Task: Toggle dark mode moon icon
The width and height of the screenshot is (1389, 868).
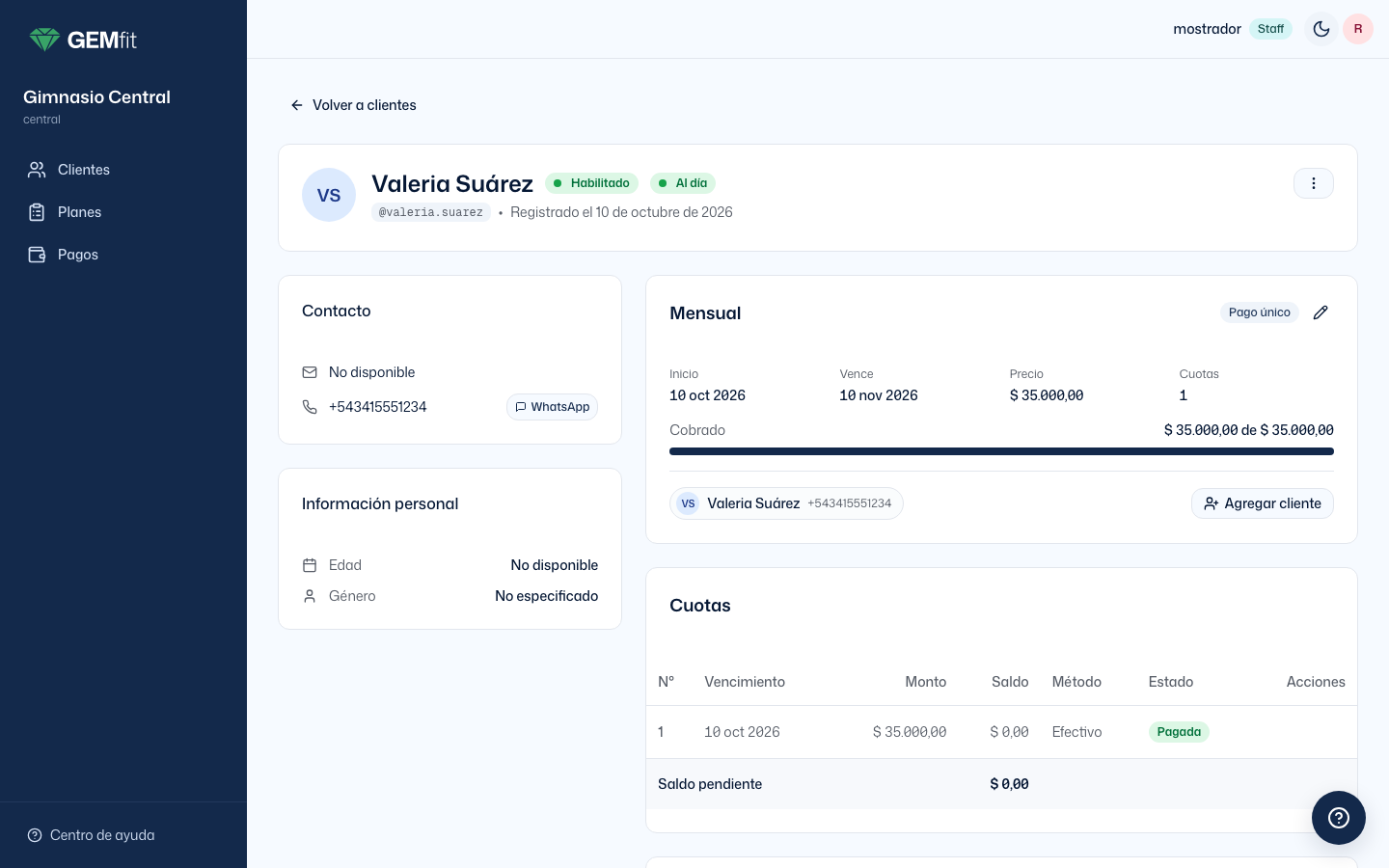Action: (1321, 29)
